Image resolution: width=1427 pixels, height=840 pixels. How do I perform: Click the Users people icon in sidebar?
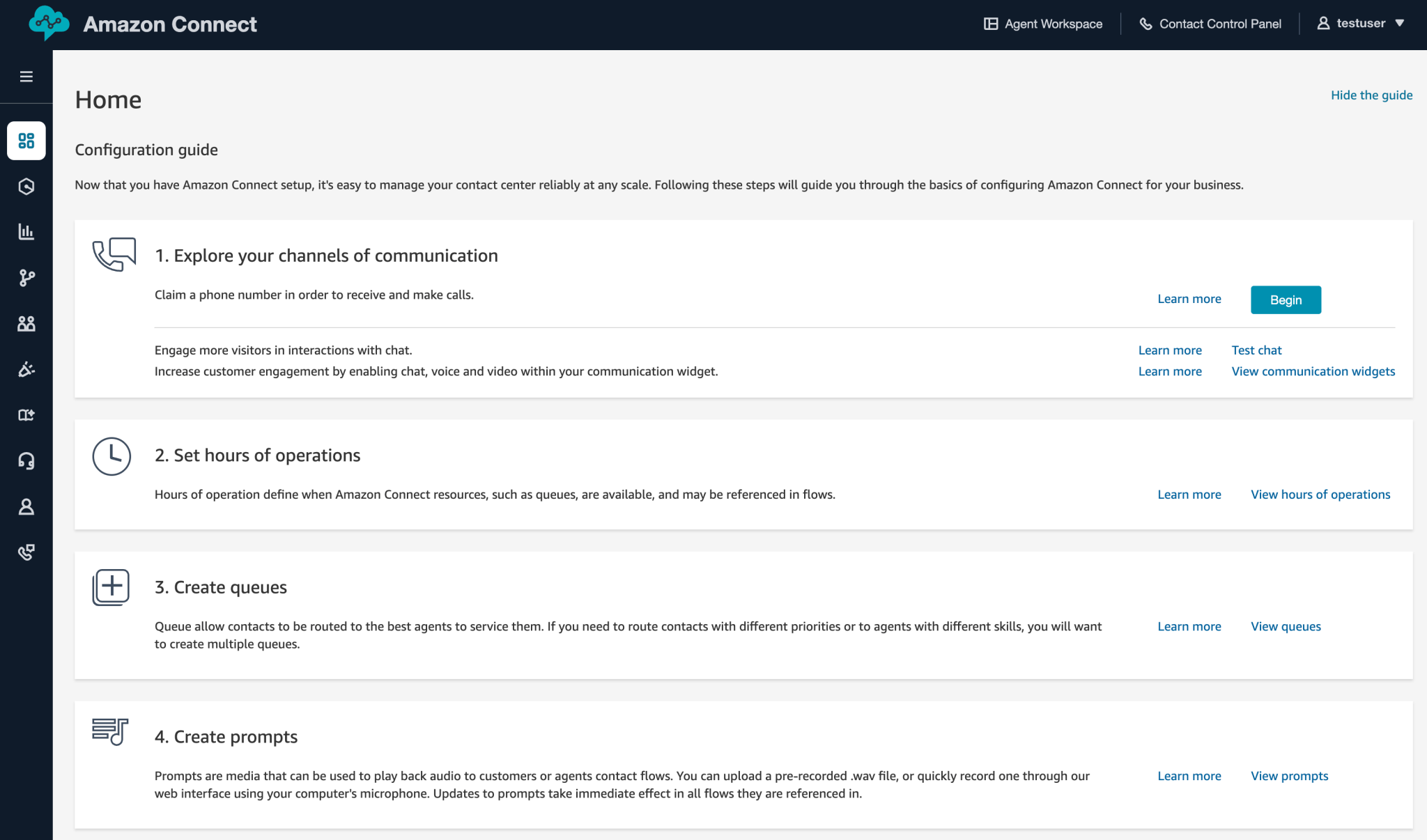pos(26,323)
